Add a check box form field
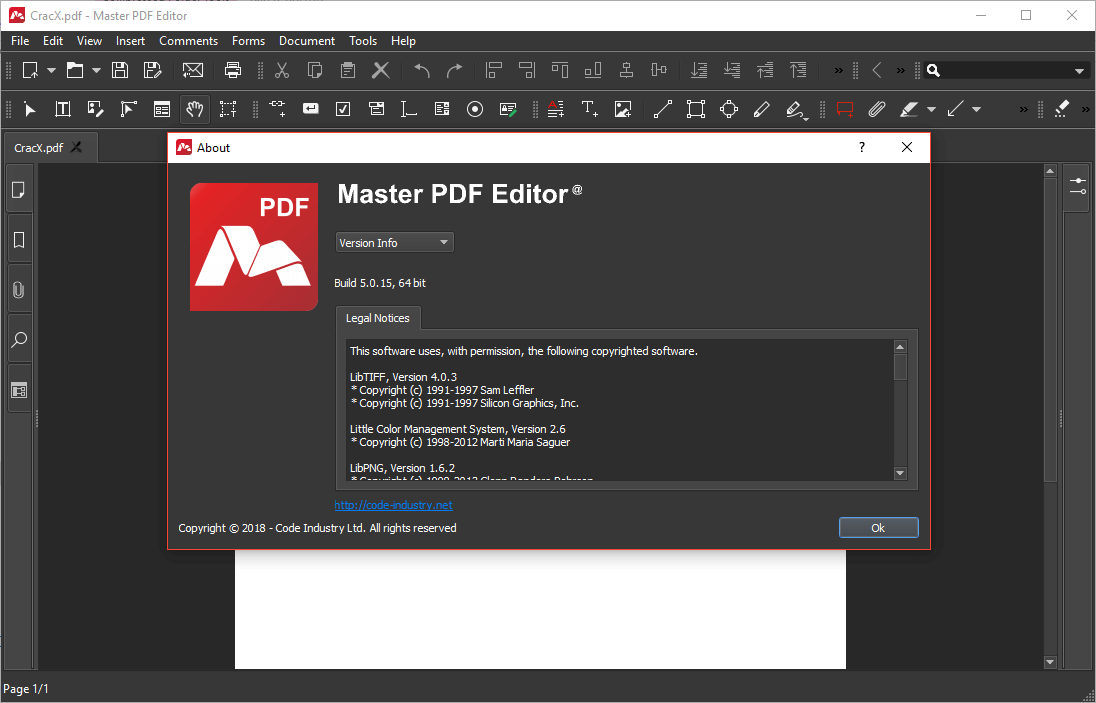This screenshot has height=703, width=1096. click(343, 109)
